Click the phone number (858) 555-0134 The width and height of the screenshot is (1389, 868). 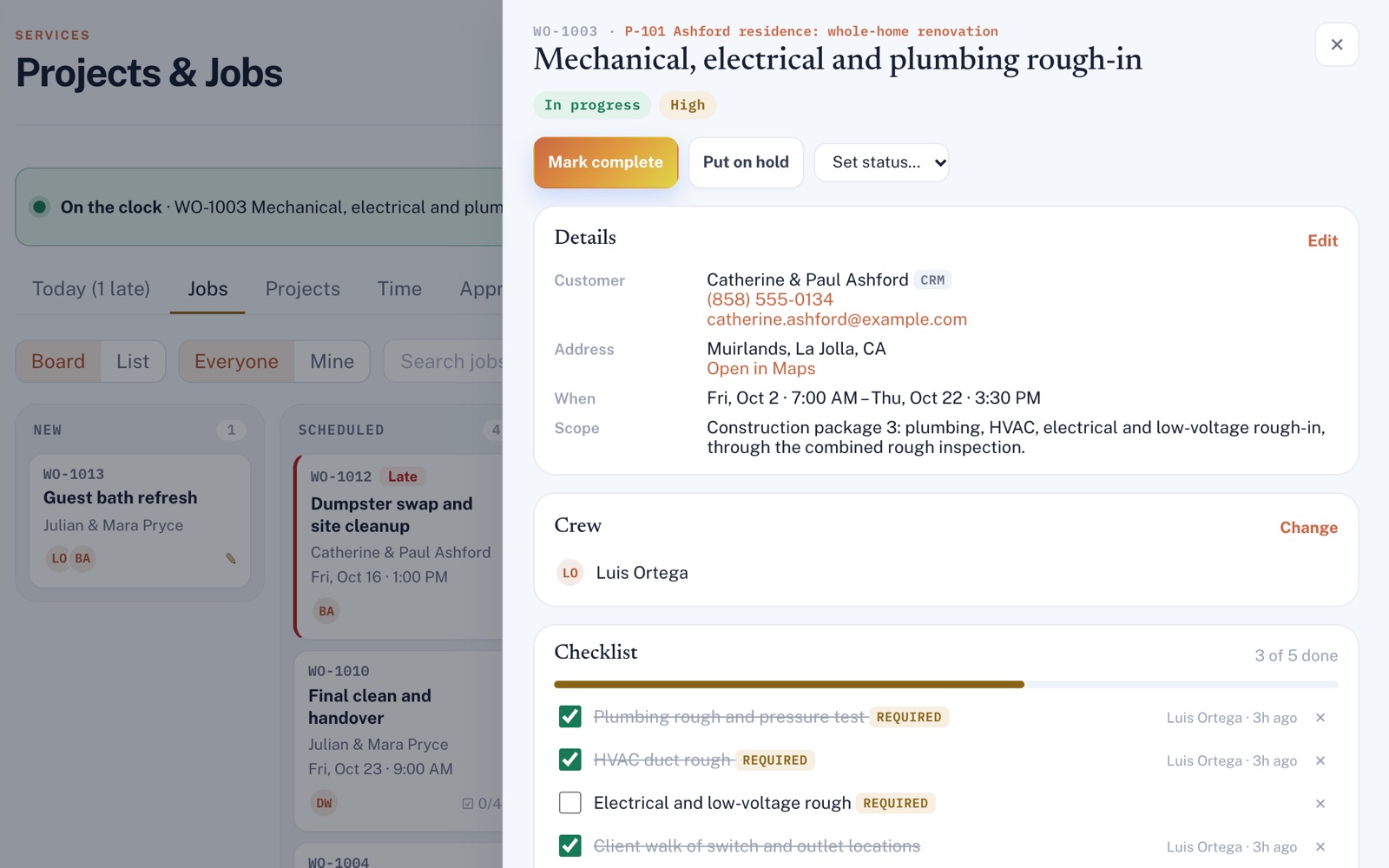(770, 299)
